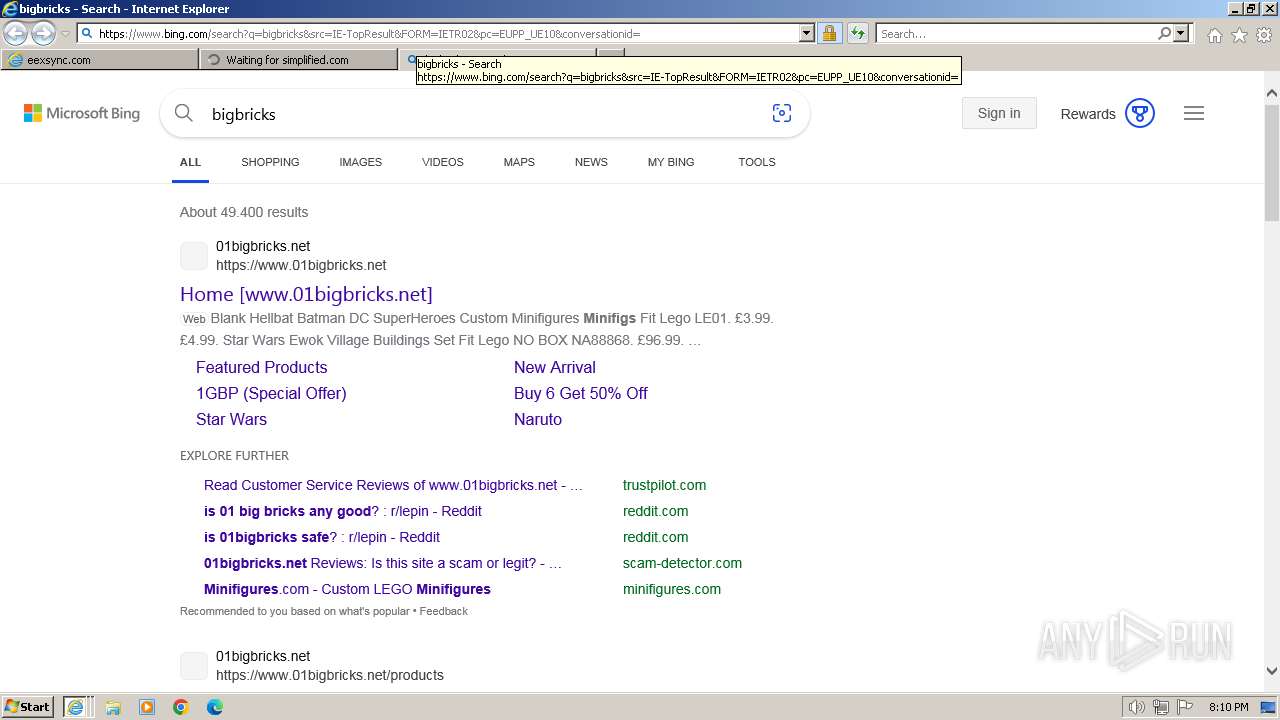This screenshot has height=720, width=1280.
Task: Open the Chrome taskbar icon
Action: [x=181, y=707]
